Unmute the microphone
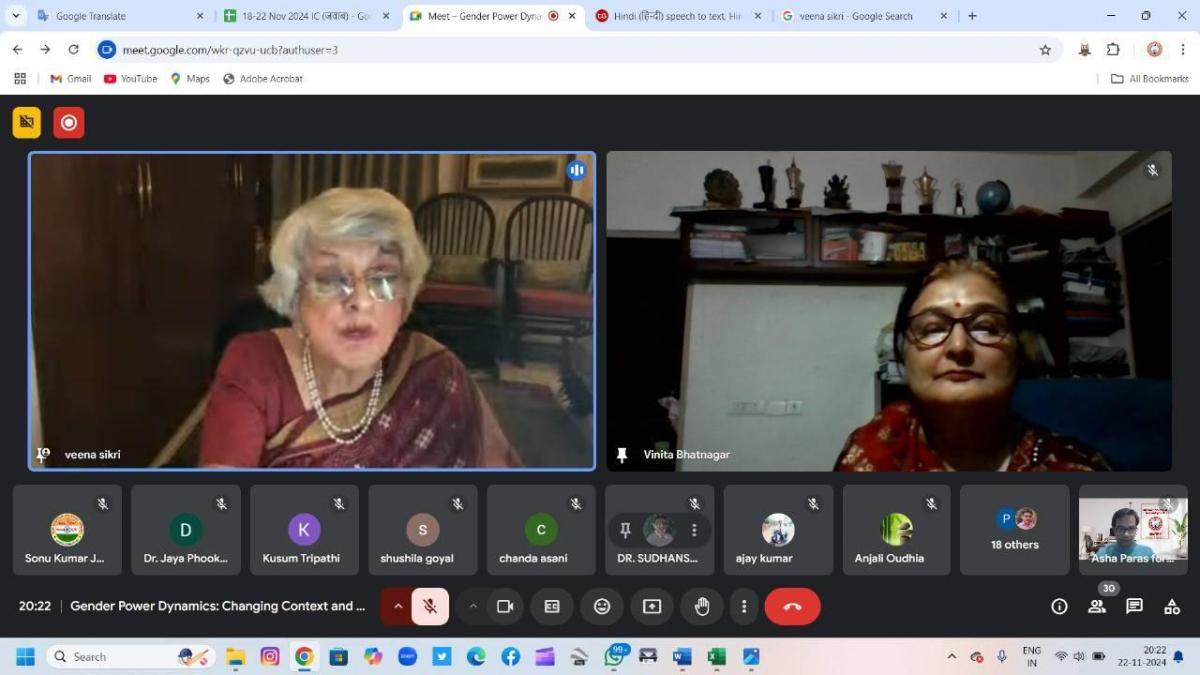This screenshot has width=1200, height=675. click(430, 606)
